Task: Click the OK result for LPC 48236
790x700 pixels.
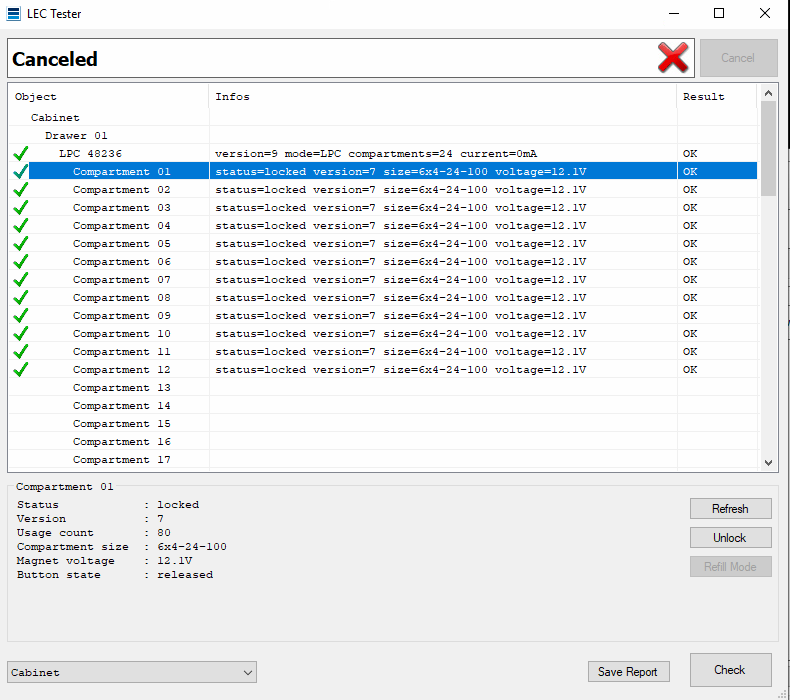Action: [690, 153]
